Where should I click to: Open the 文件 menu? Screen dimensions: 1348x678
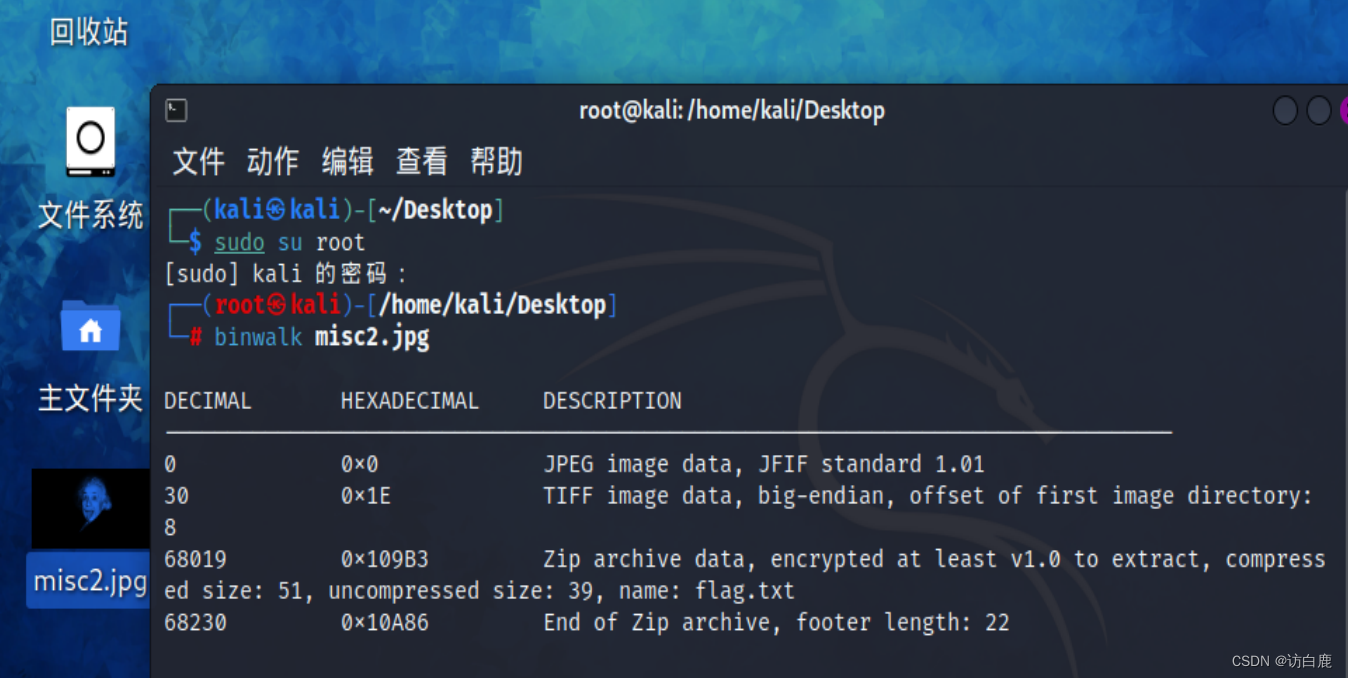tap(197, 161)
